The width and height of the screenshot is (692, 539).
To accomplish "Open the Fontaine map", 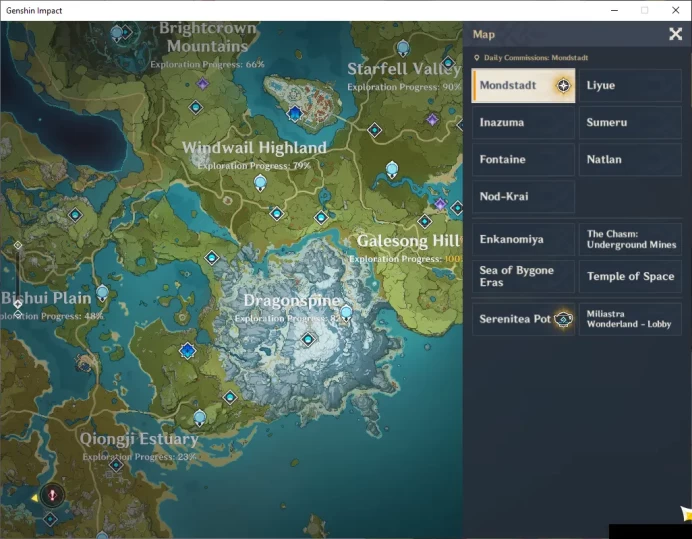I will pos(523,159).
